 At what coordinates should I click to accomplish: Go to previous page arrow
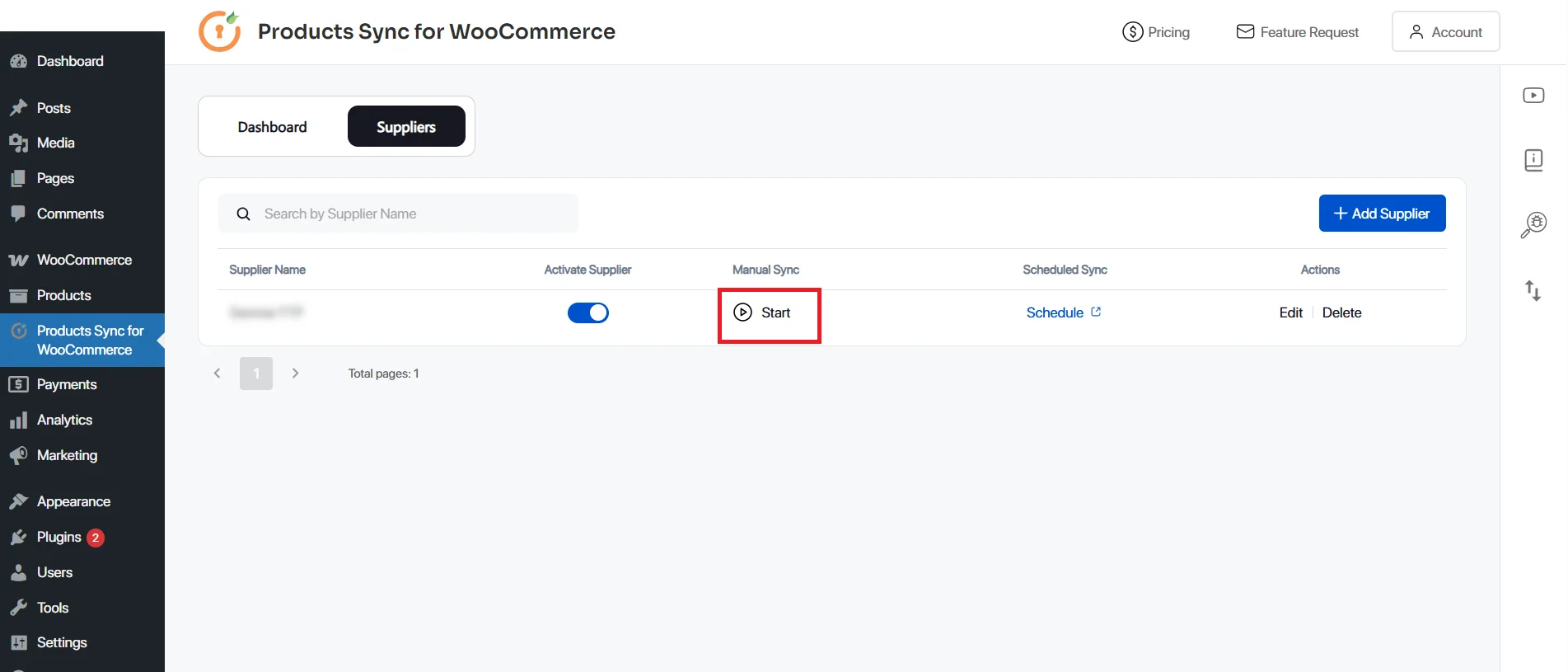tap(217, 374)
